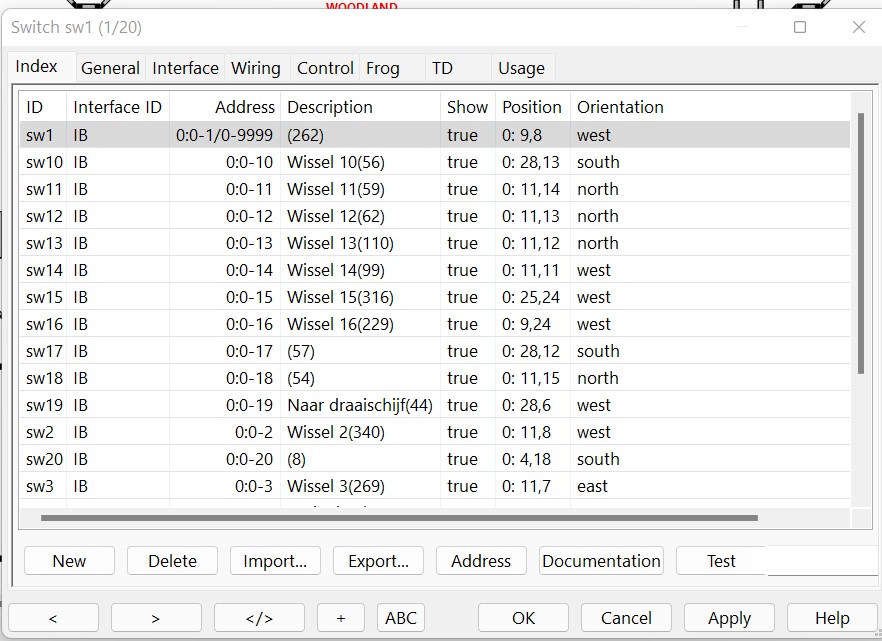Click the plus (+) button
This screenshot has height=641, width=882.
[x=341, y=618]
